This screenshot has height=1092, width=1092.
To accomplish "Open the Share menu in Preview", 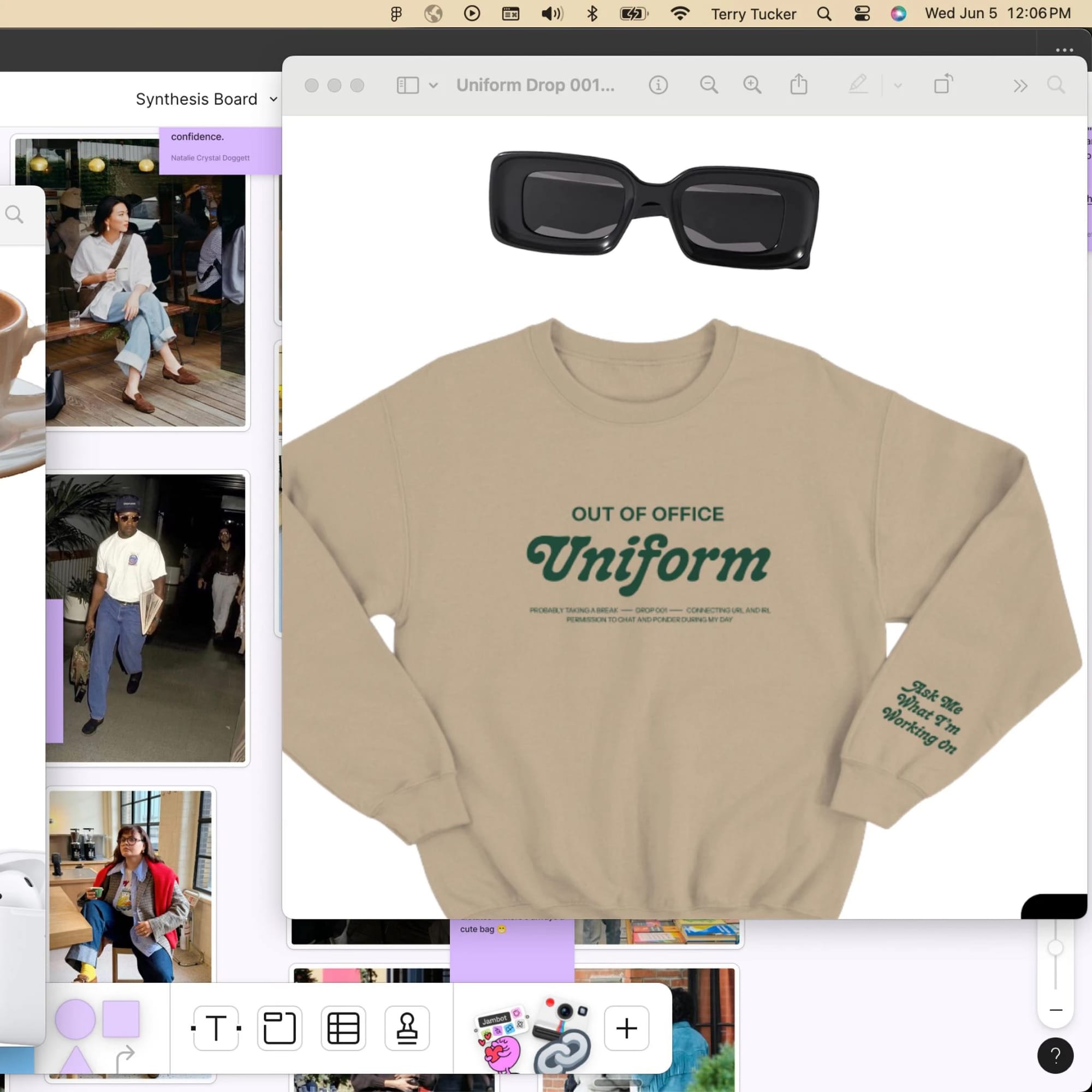I will click(x=798, y=85).
